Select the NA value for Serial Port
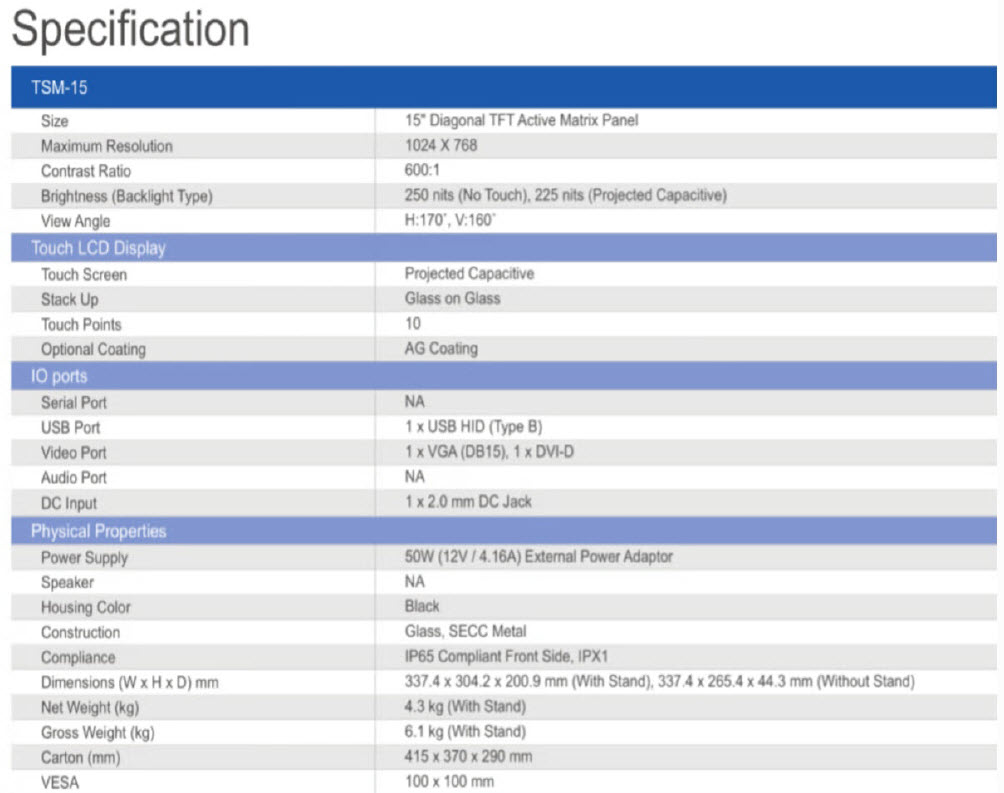Screen dimensions: 1004x793 415,402
